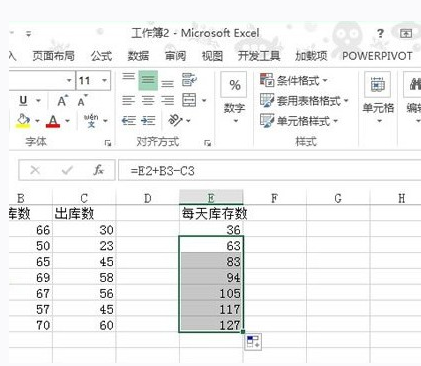Increase indent icon
Screen dimensions: 421x366
coord(148,120)
